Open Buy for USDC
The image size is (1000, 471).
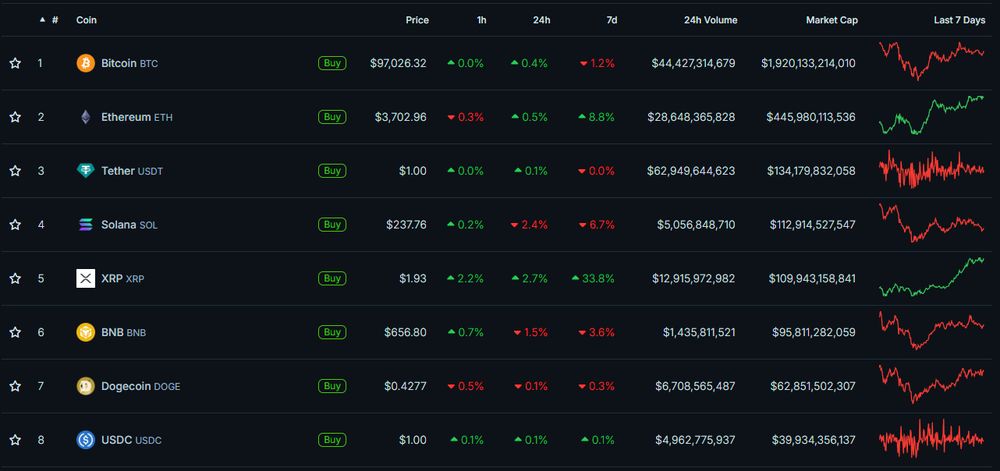click(x=332, y=440)
